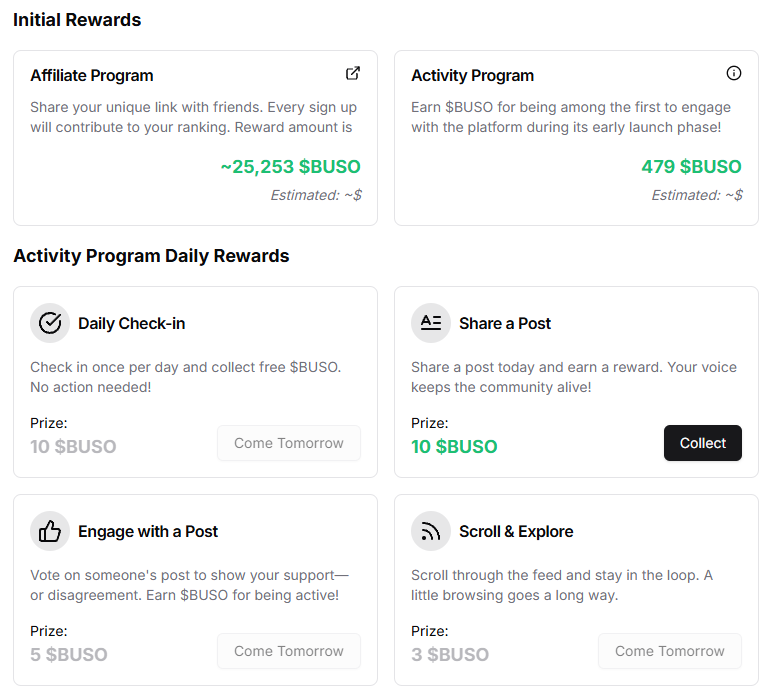Click the Daily Check-in title

131,323
